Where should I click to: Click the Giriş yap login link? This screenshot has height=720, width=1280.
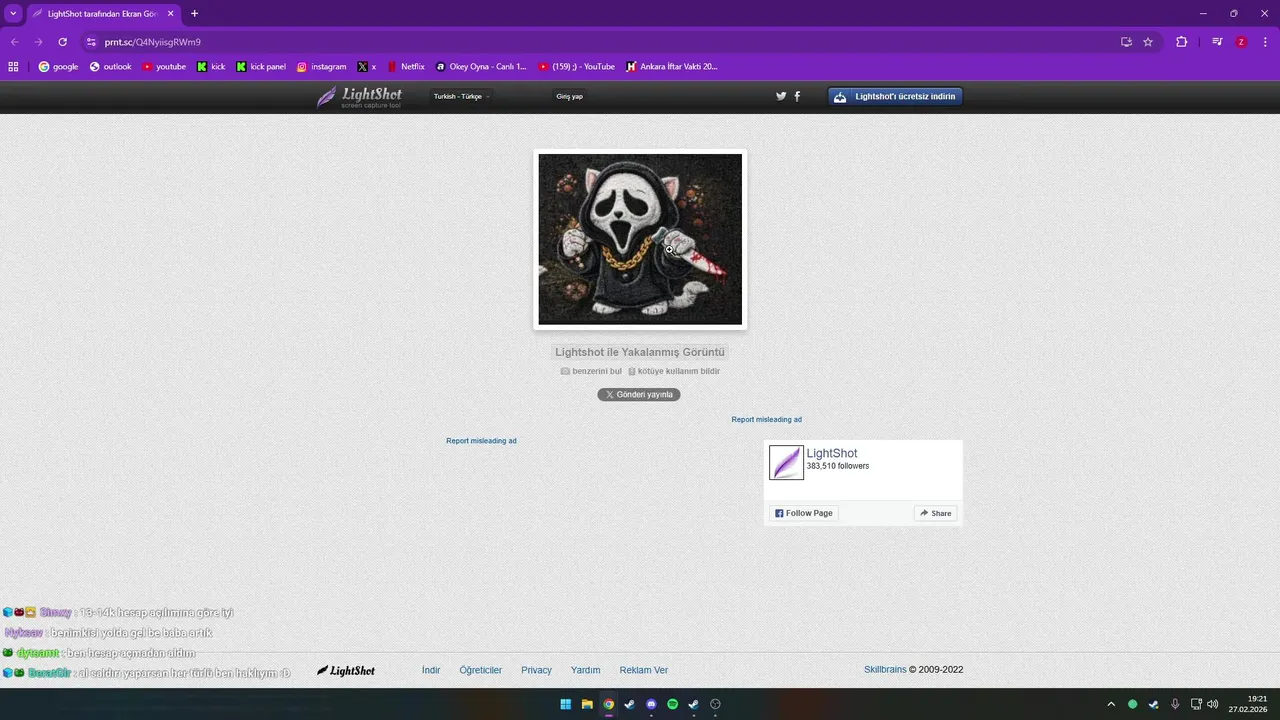point(570,97)
